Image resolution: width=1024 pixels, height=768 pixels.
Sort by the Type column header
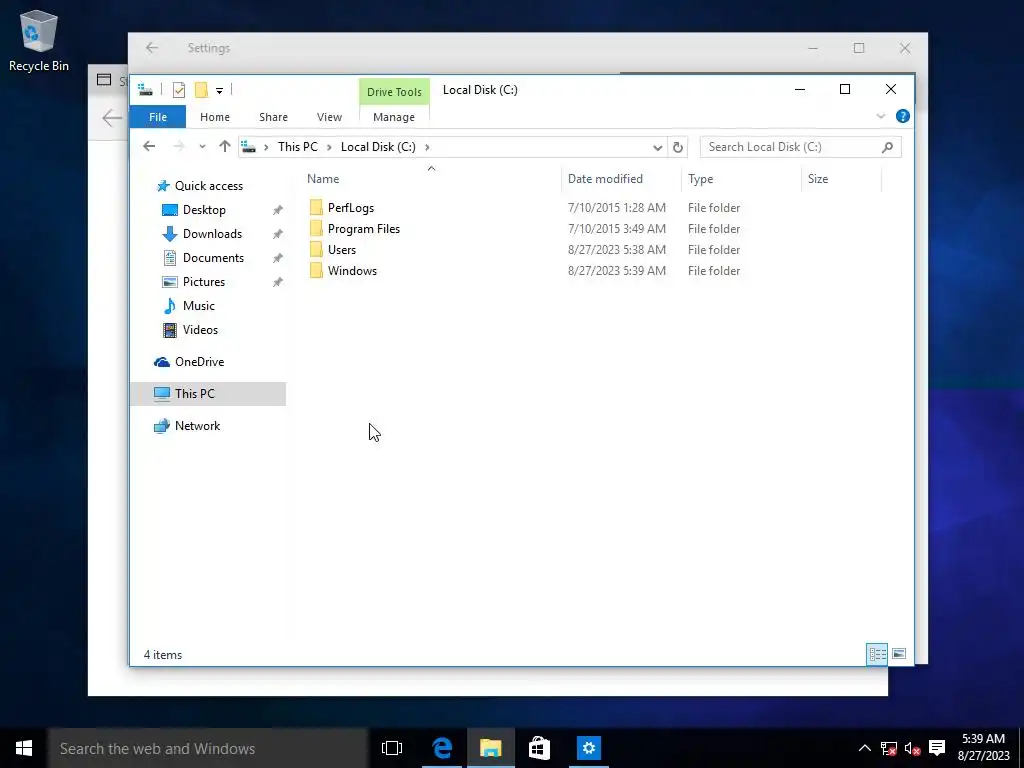(741, 179)
